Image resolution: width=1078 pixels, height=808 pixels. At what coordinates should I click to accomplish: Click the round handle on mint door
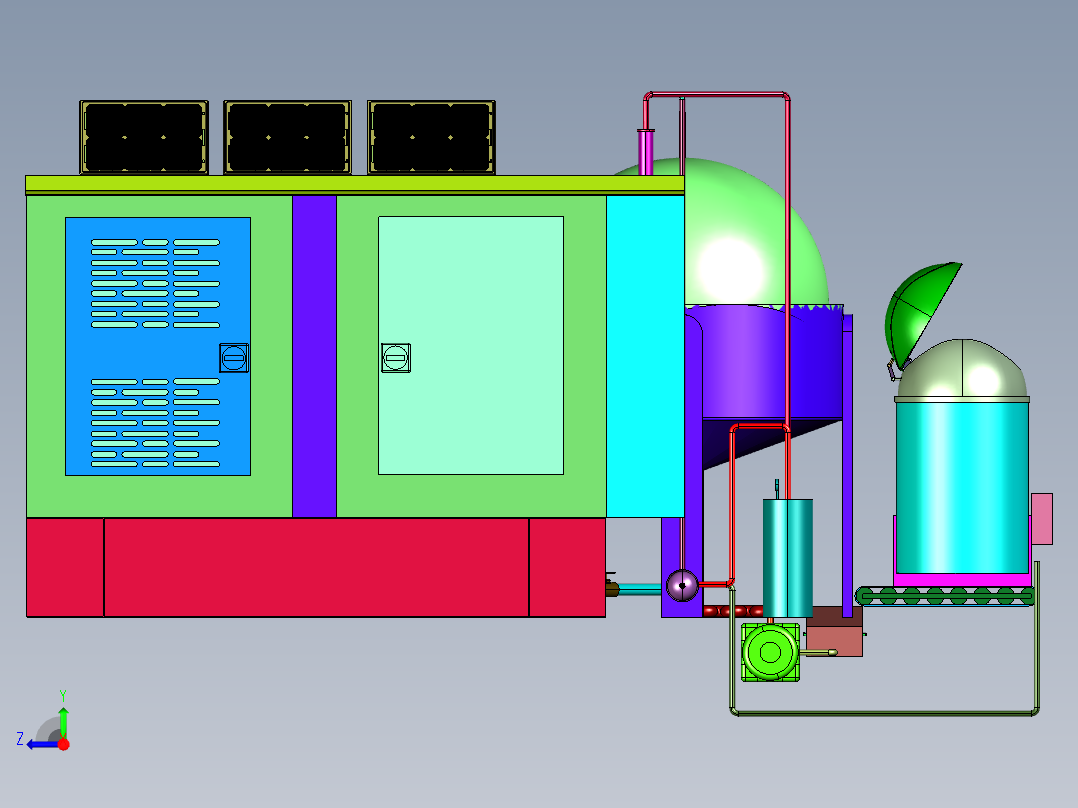[x=395, y=358]
